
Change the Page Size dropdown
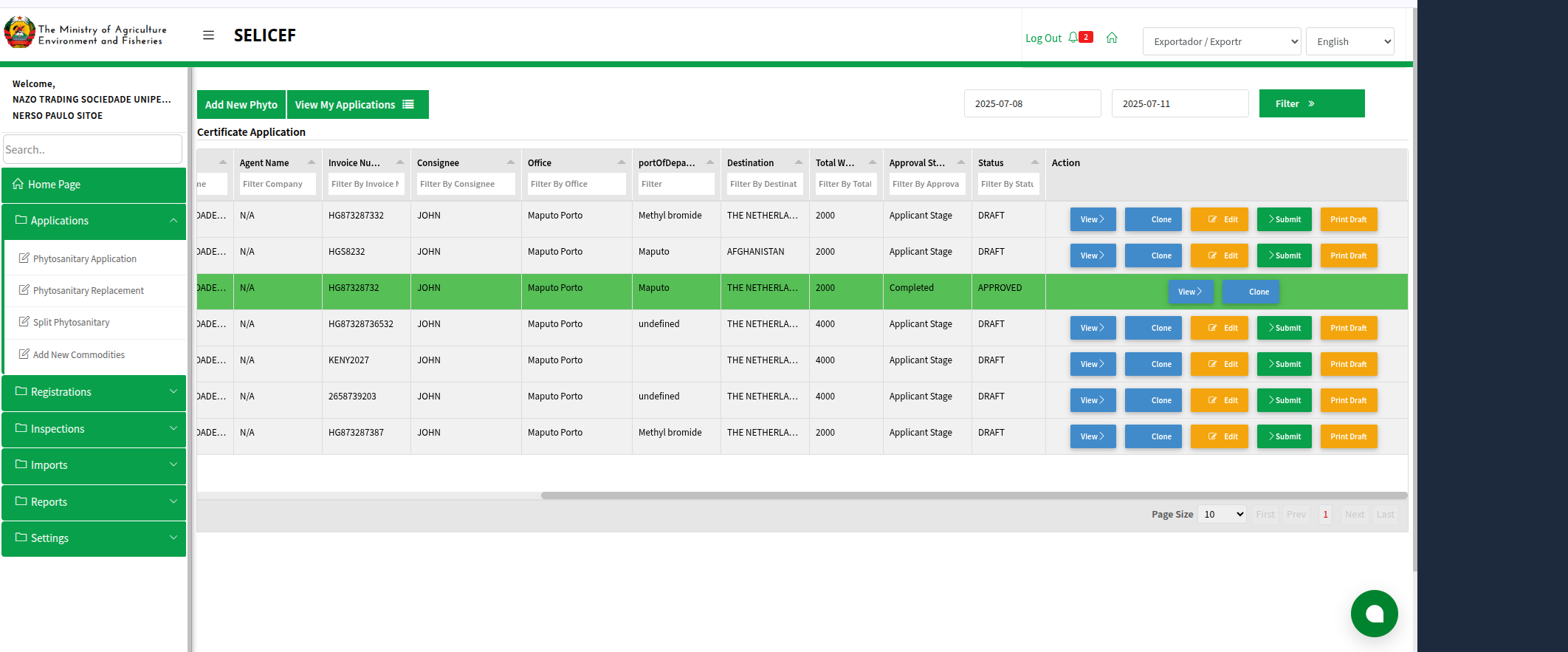tap(1222, 515)
